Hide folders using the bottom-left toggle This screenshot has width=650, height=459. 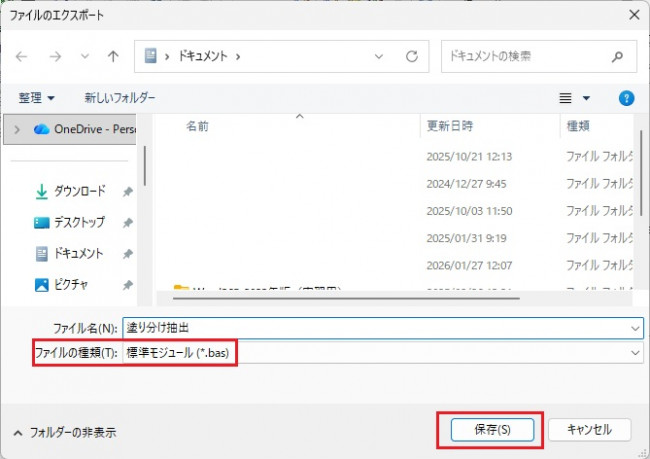64,433
